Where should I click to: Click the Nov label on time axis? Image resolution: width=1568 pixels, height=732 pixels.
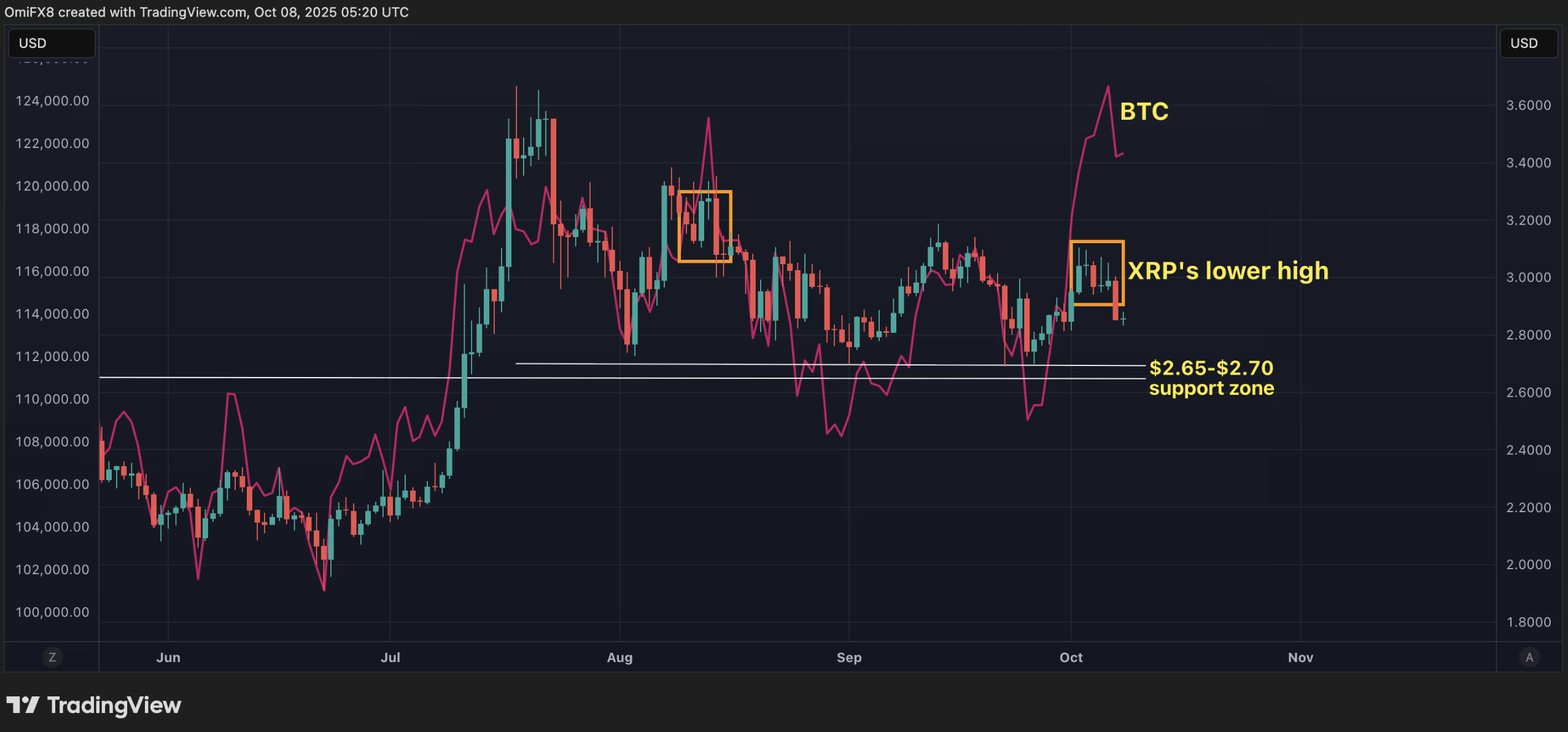(x=1300, y=657)
